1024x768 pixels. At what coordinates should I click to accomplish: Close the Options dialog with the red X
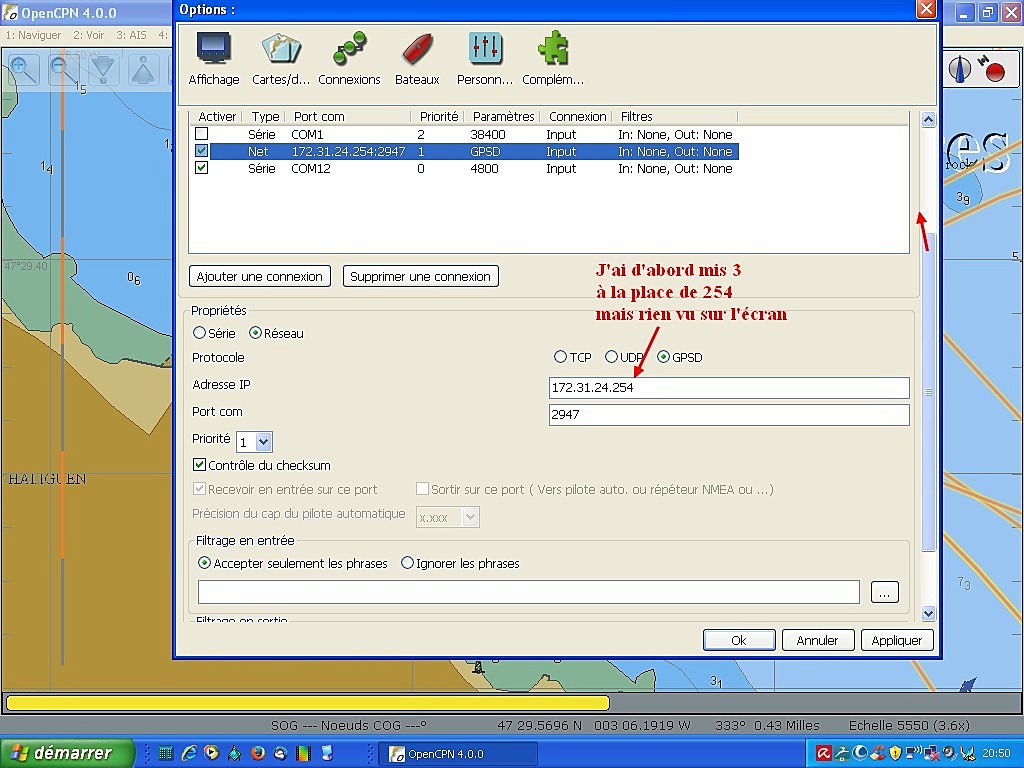(x=926, y=9)
